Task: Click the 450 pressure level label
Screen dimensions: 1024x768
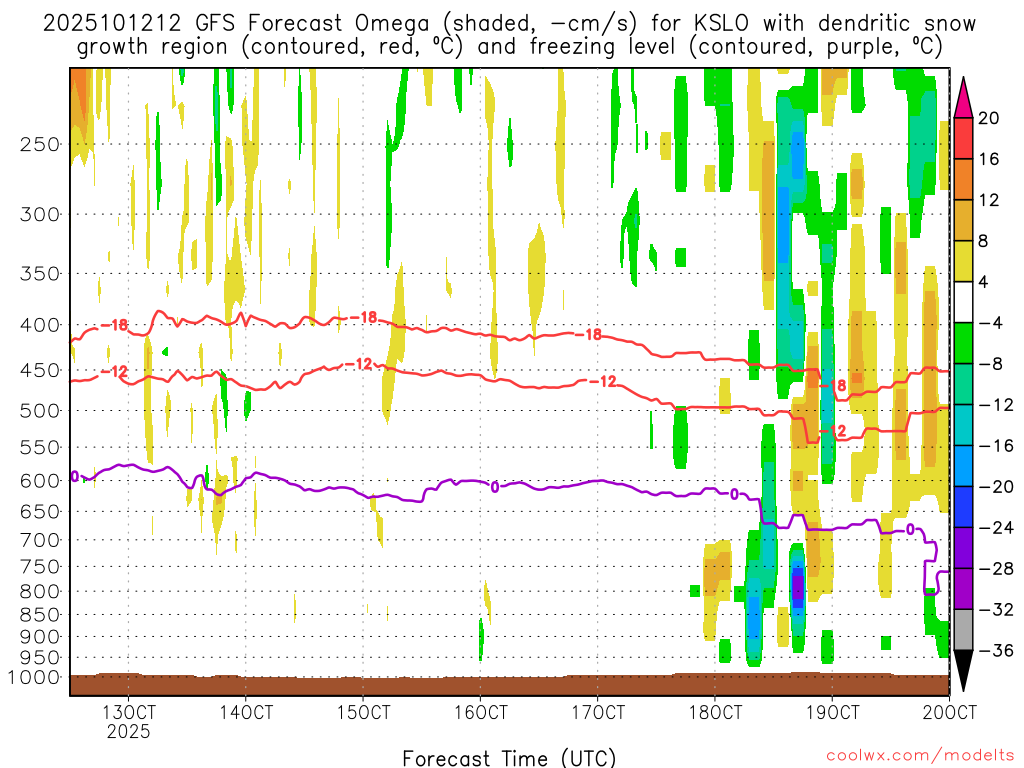Action: 40,370
